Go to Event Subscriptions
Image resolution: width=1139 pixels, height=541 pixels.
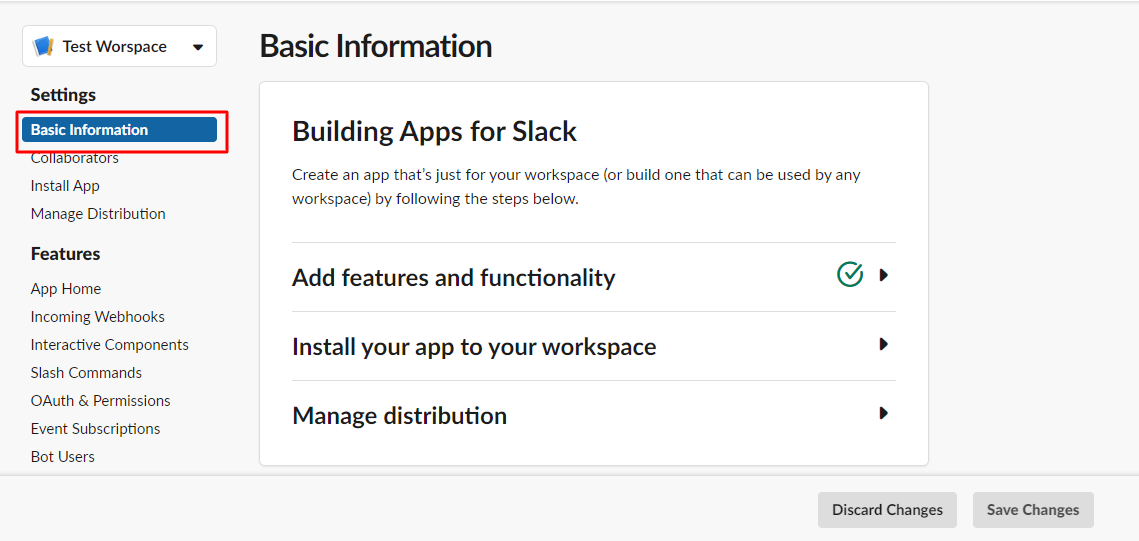tap(95, 429)
